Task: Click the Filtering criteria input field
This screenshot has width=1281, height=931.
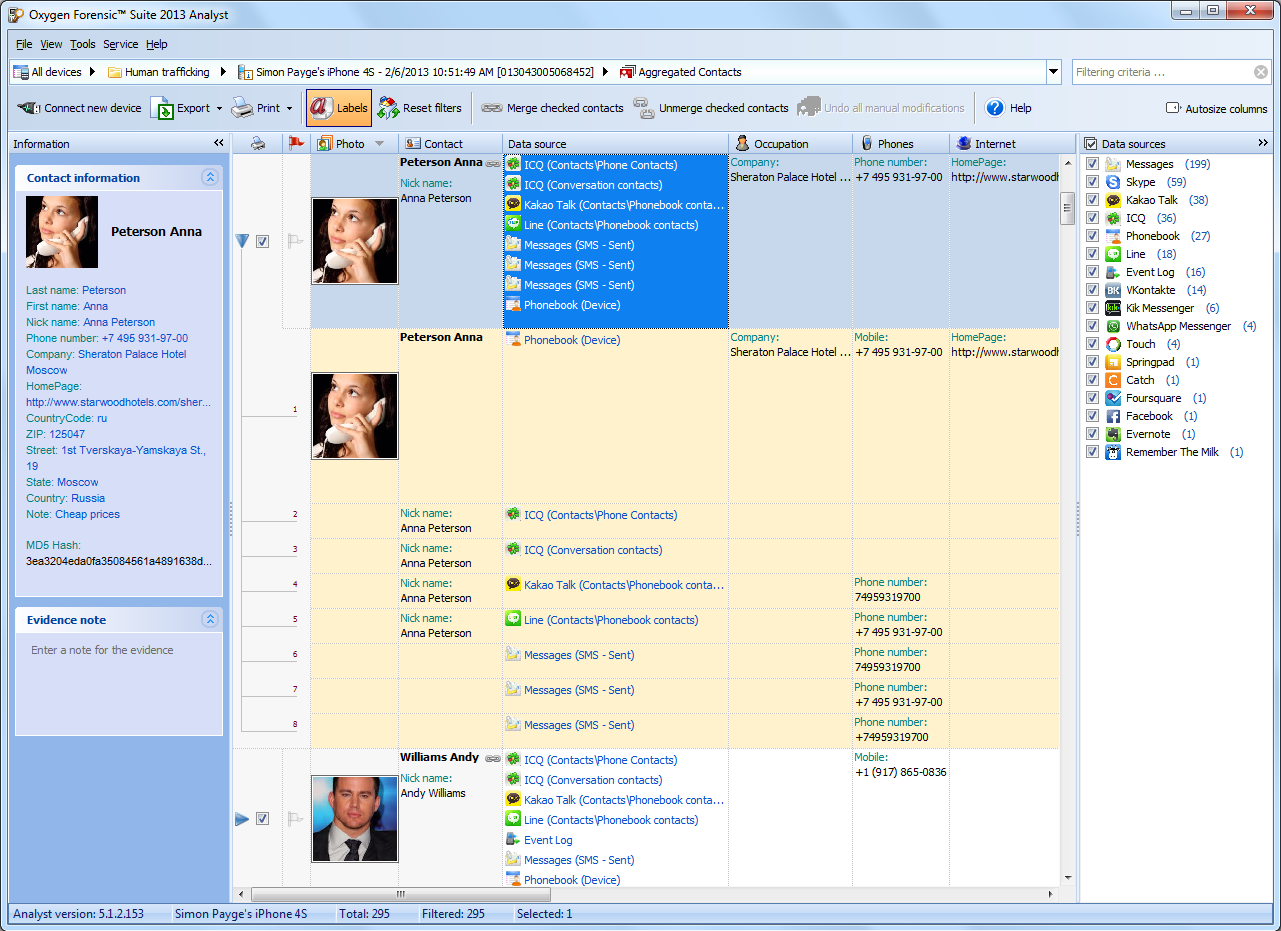Action: coord(1163,72)
